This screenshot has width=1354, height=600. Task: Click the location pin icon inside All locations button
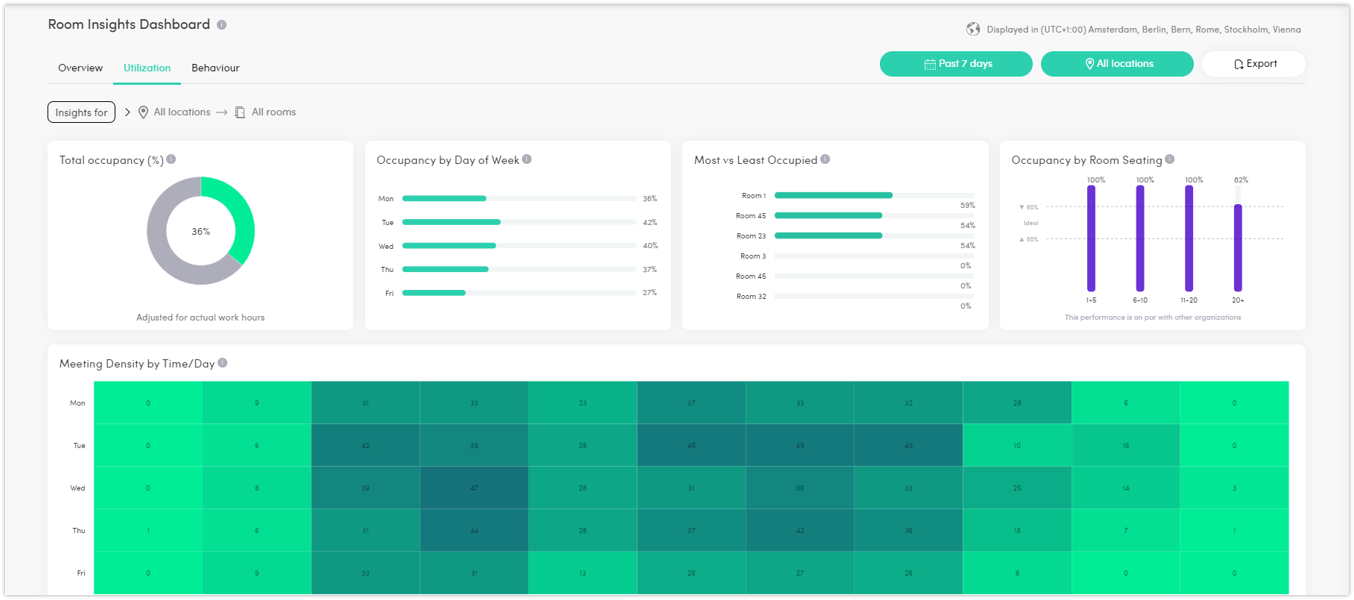coord(1089,63)
